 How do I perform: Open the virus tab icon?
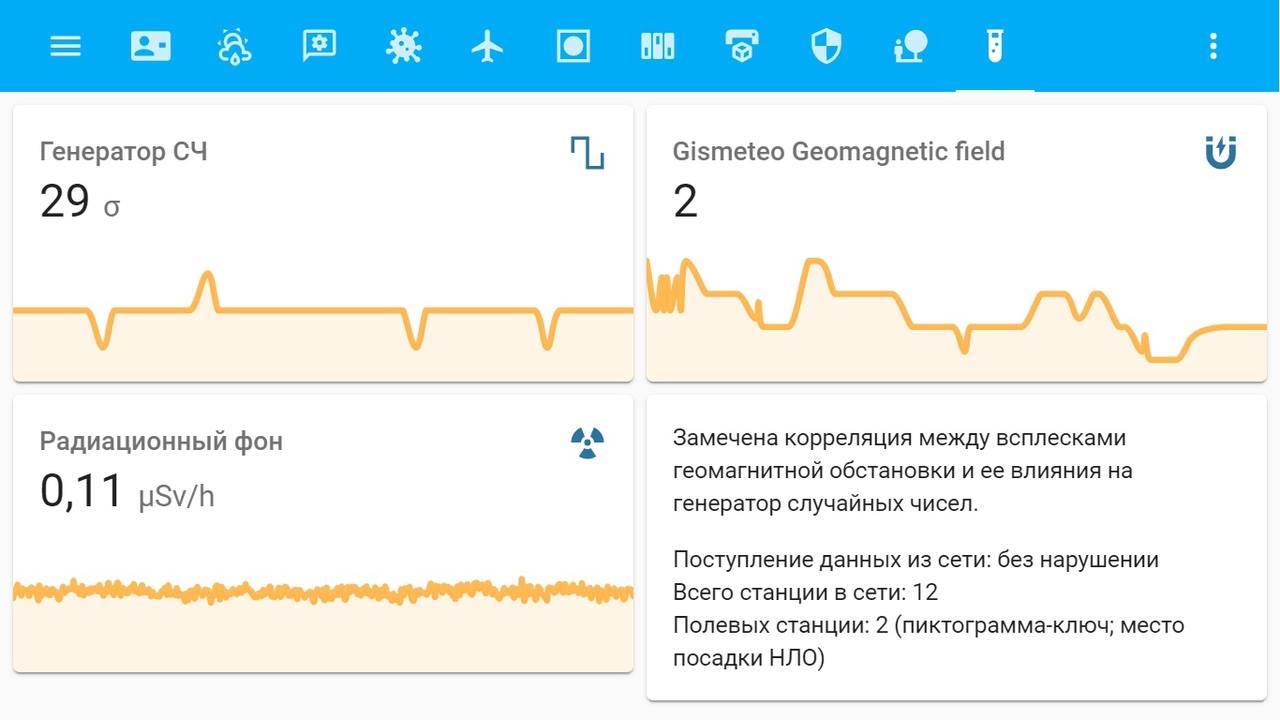pos(404,46)
